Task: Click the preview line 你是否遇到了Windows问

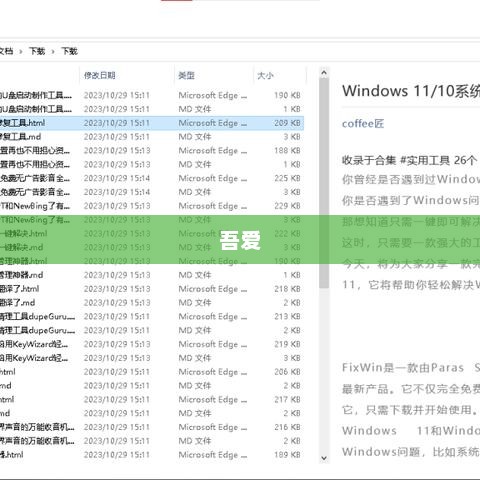Action: pos(411,200)
